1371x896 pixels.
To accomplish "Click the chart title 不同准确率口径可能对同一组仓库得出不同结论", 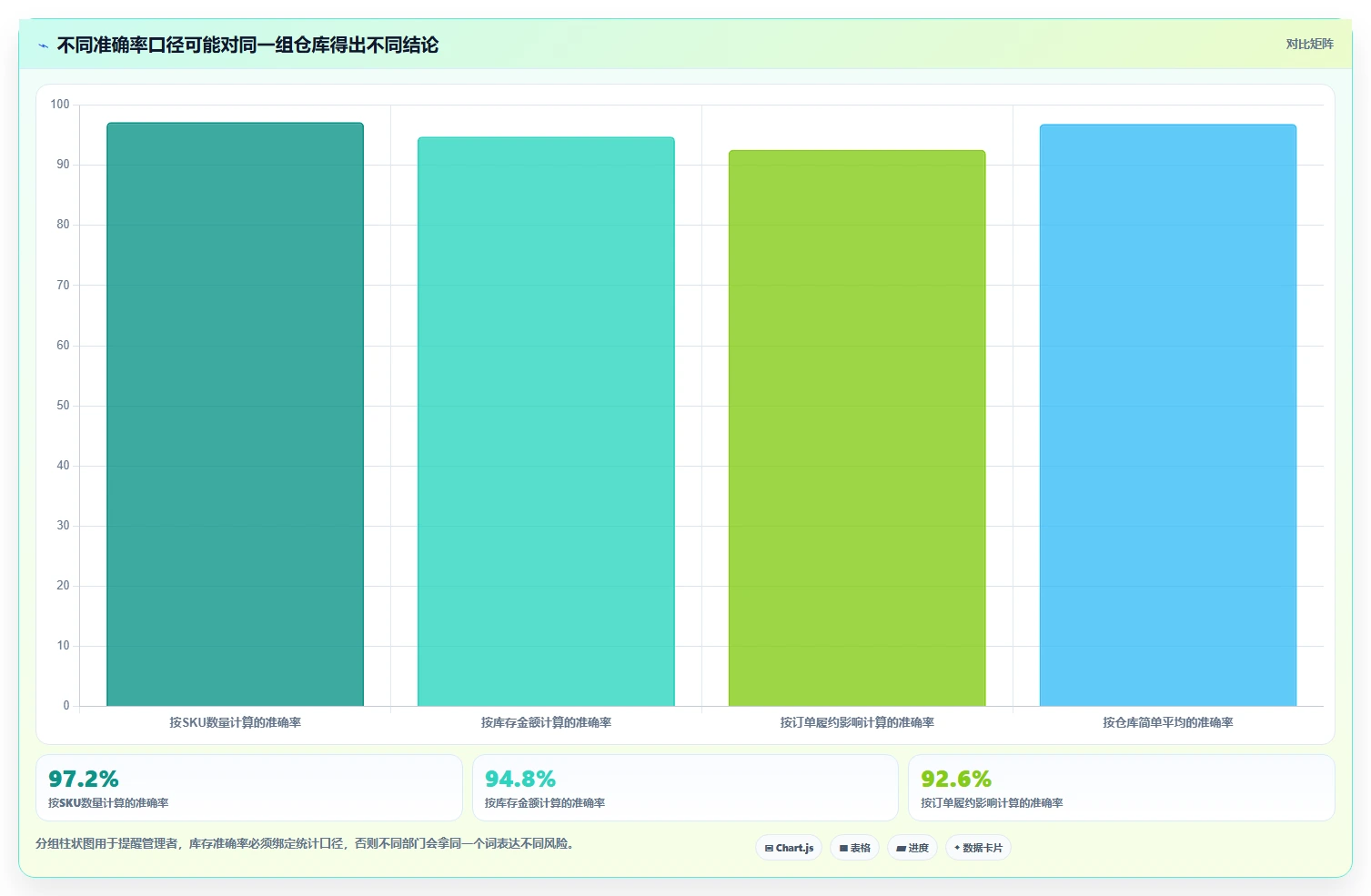I will [247, 45].
